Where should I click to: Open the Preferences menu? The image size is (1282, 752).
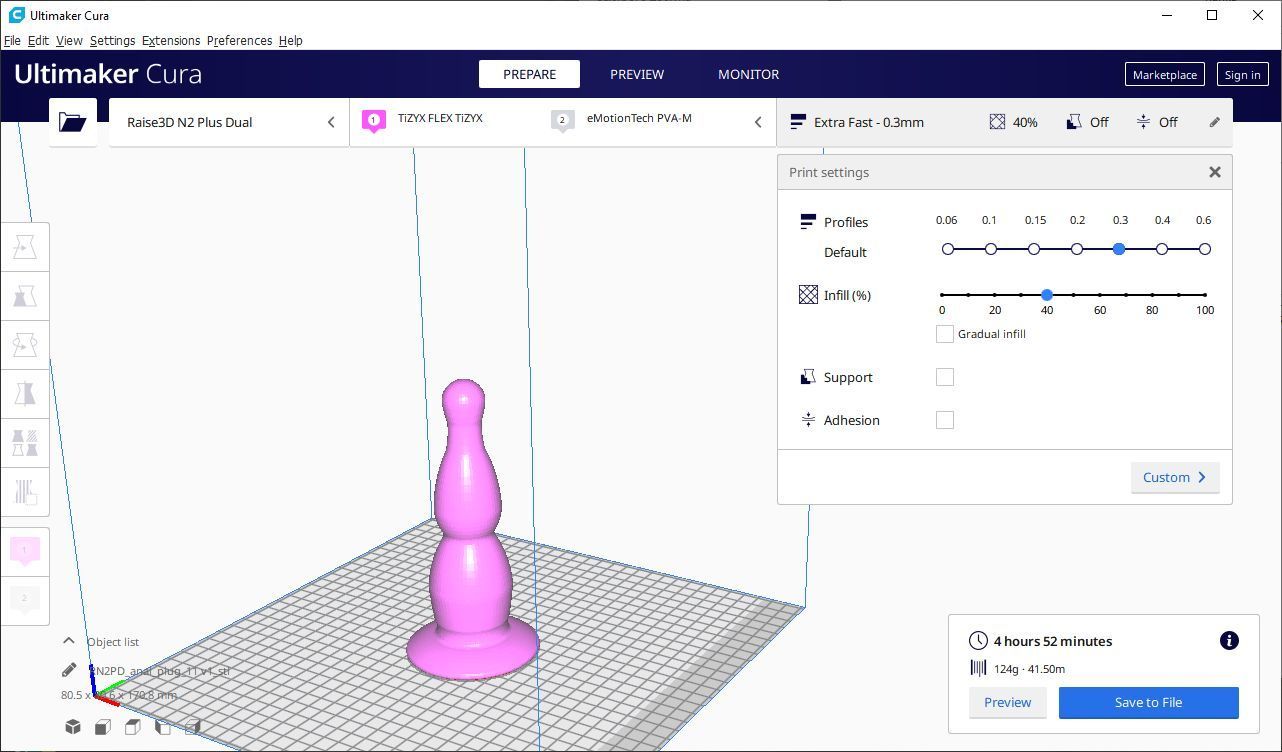[239, 40]
